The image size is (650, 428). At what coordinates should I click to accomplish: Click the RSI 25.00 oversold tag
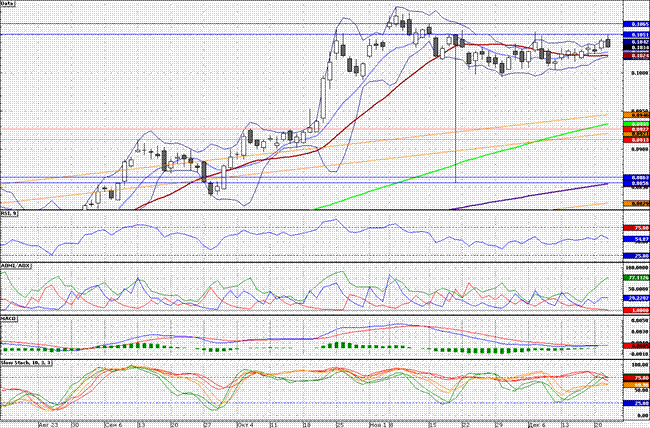click(636, 256)
